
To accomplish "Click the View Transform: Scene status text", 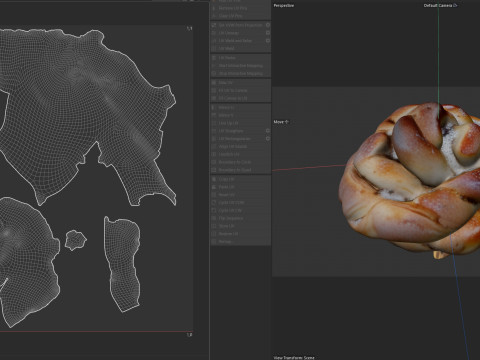I will (x=294, y=358).
